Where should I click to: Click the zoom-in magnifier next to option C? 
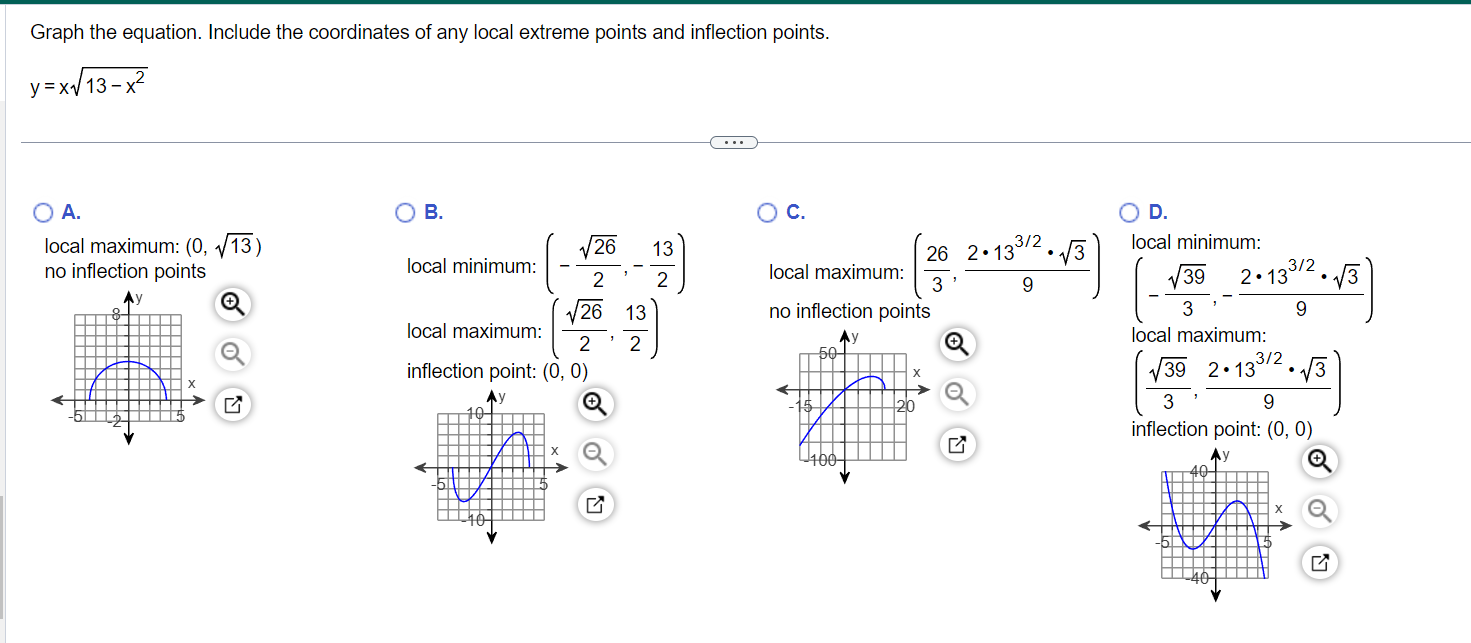click(956, 344)
